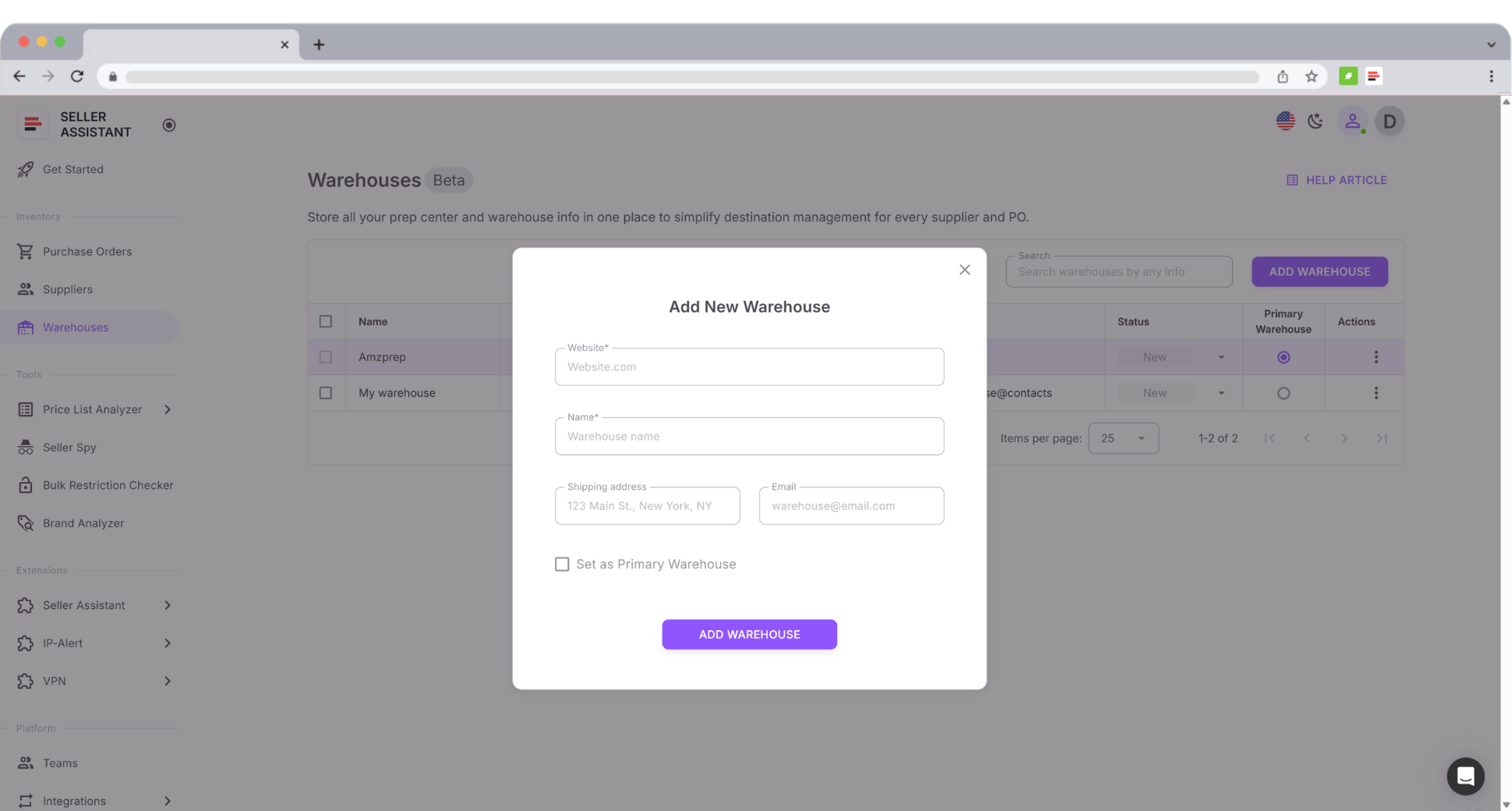This screenshot has height=811, width=1512.
Task: Open a new browser tab
Action: 319,44
